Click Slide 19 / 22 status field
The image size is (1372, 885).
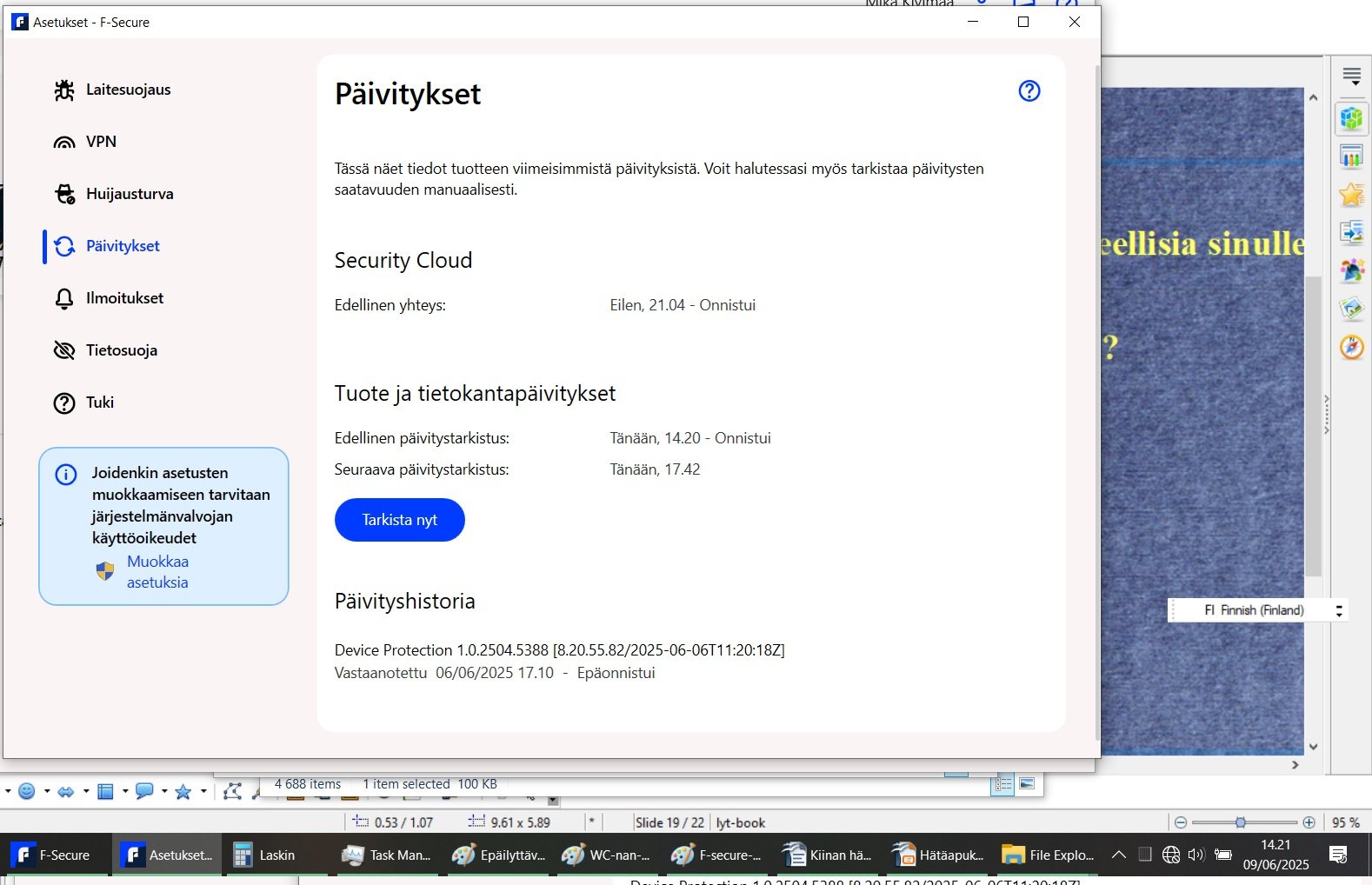pos(669,822)
